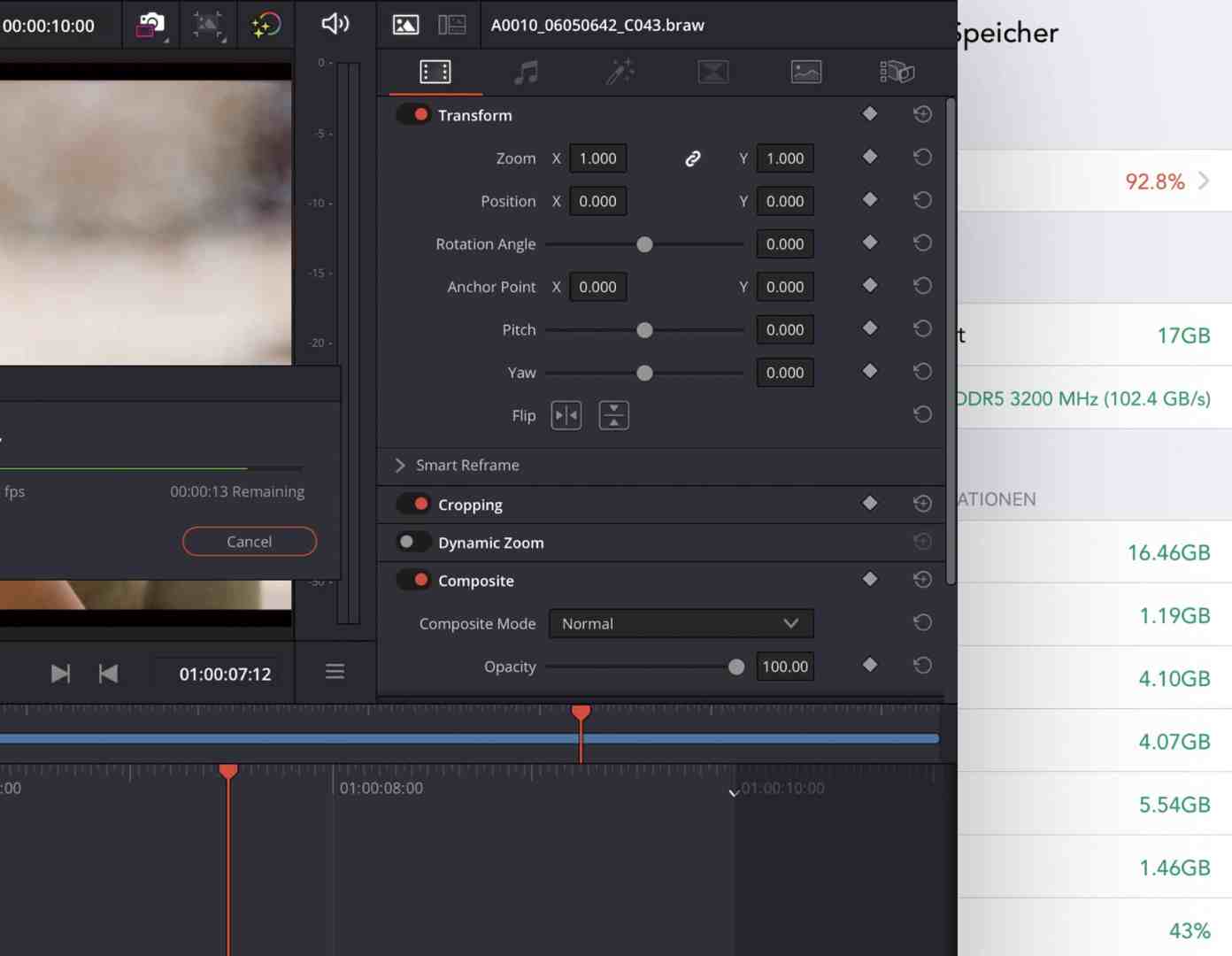Reset the Transform settings icon
The width and height of the screenshot is (1232, 956).
(922, 113)
